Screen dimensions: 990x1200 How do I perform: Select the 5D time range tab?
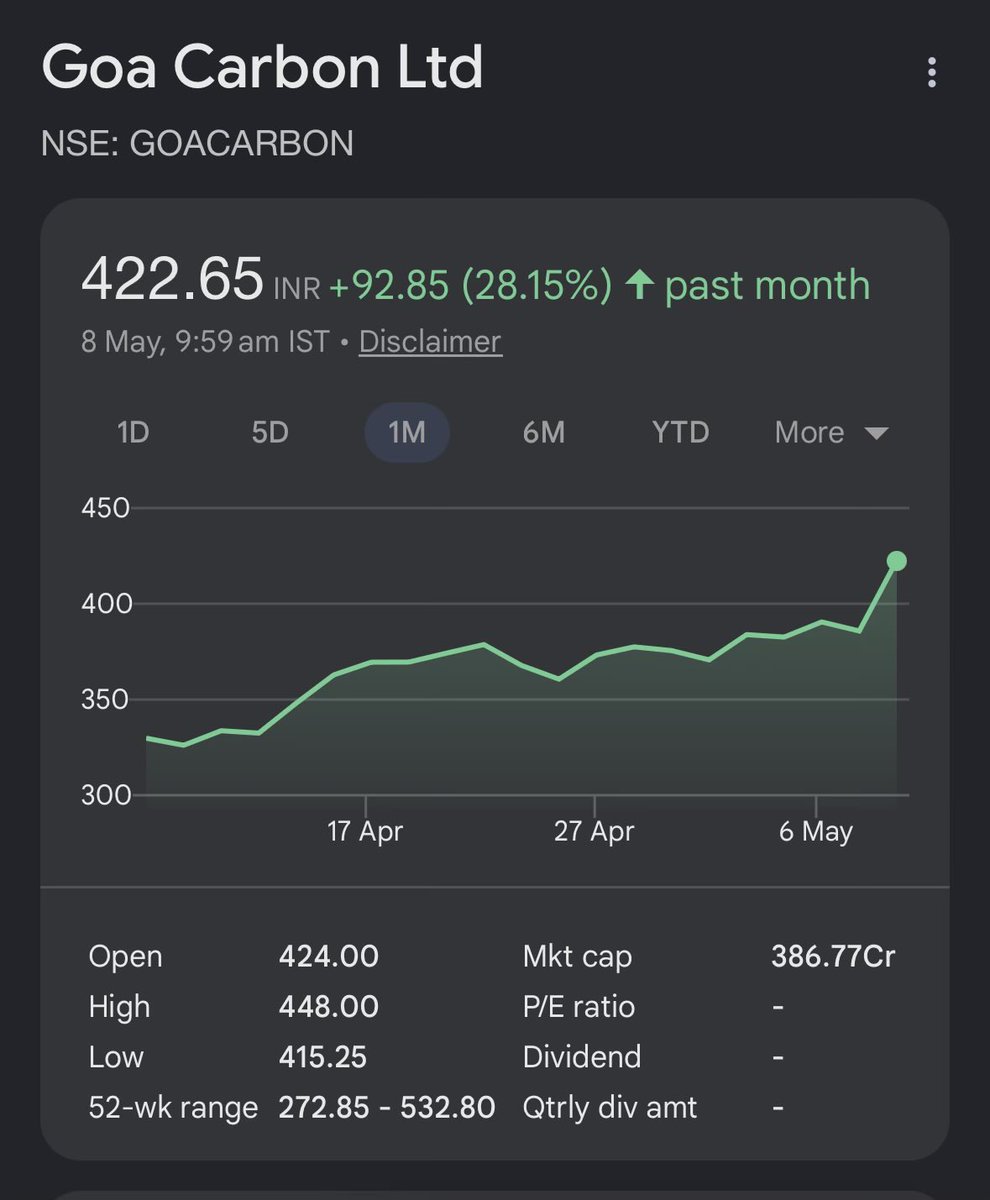tap(270, 433)
